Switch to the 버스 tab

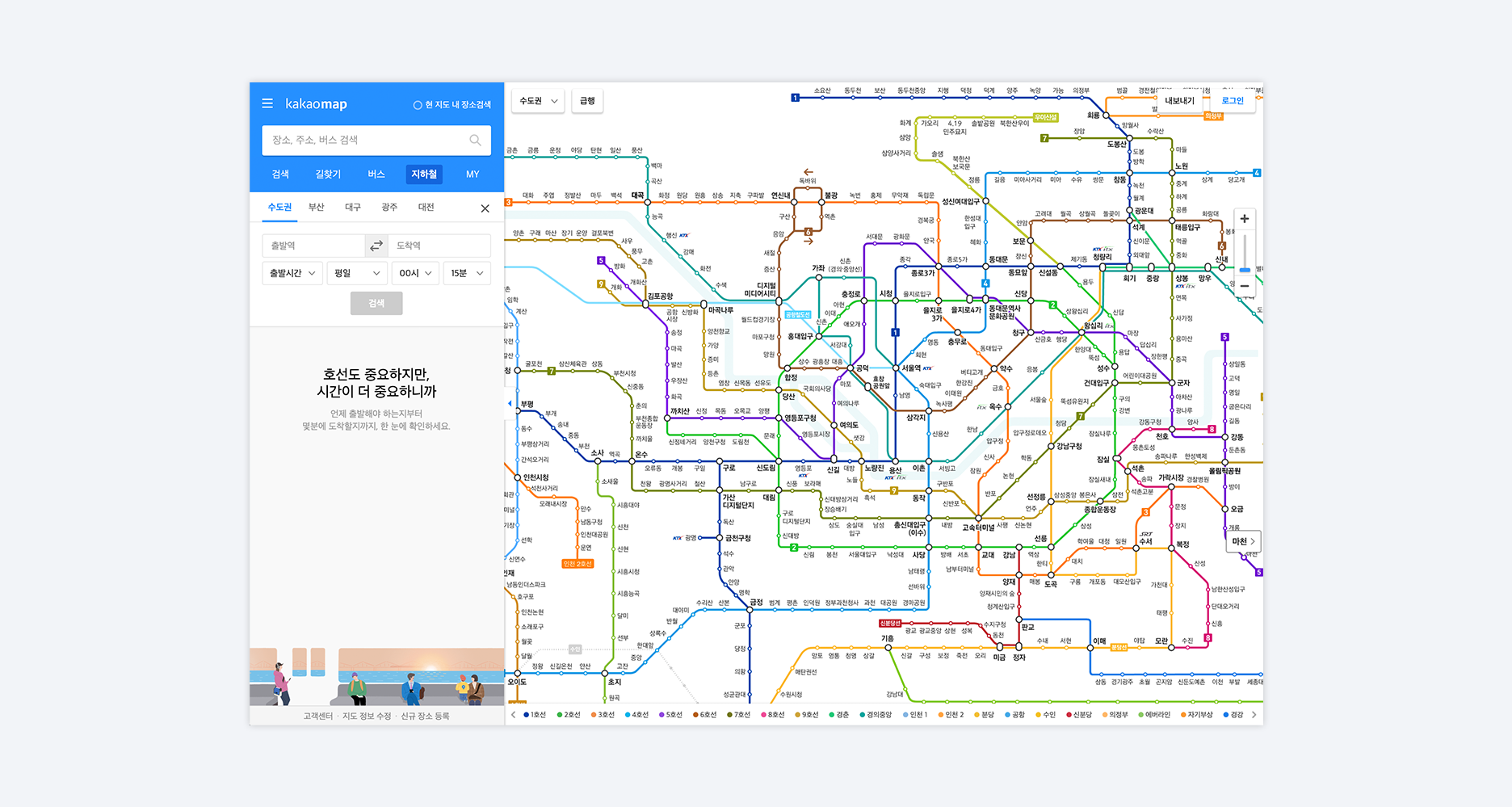coord(376,174)
